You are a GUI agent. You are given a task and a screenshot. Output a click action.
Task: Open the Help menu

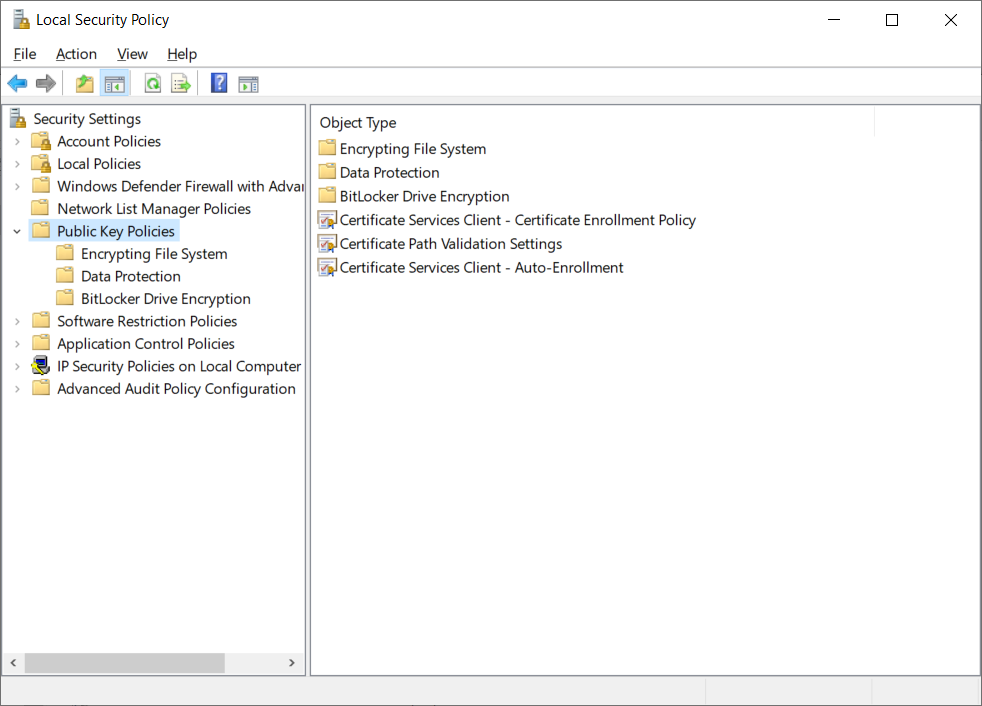pyautogui.click(x=182, y=54)
